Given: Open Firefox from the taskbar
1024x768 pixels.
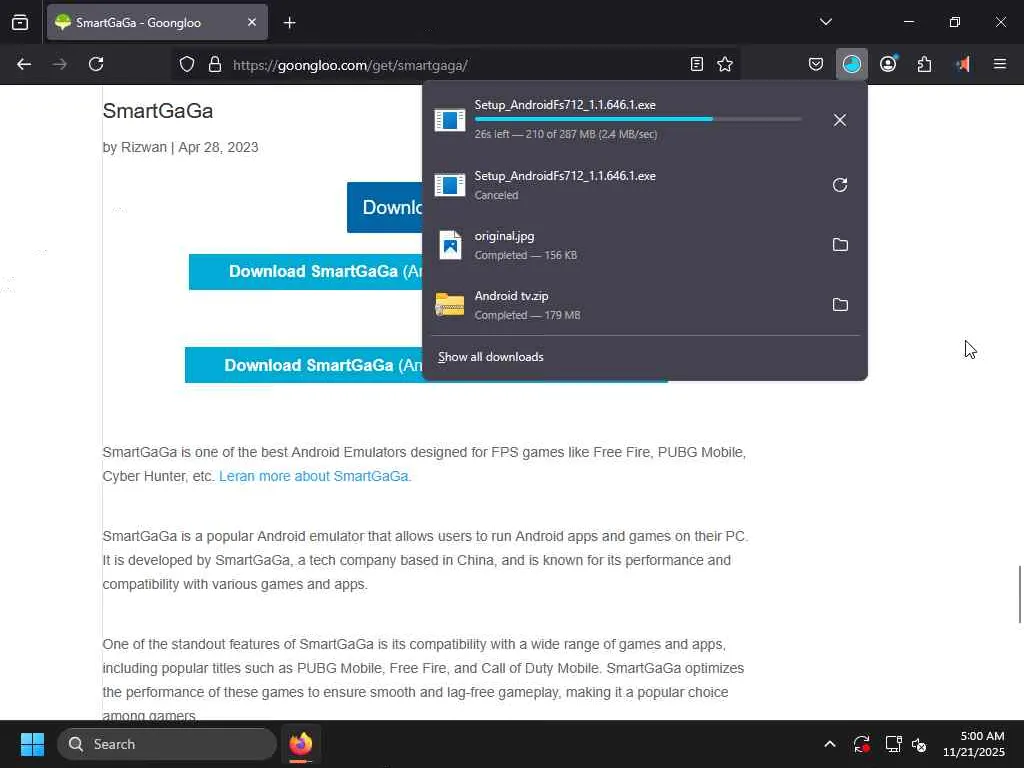Looking at the screenshot, I should coord(300,744).
